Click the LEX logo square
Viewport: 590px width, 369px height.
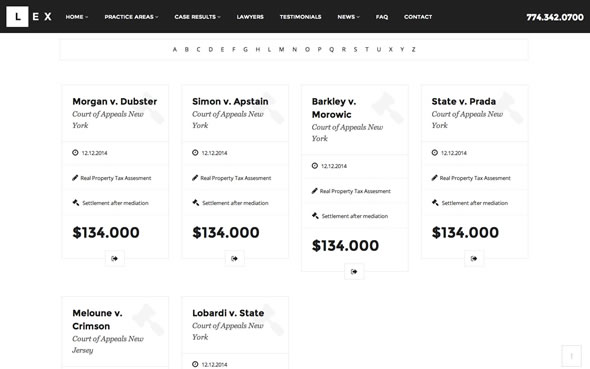click(x=17, y=17)
